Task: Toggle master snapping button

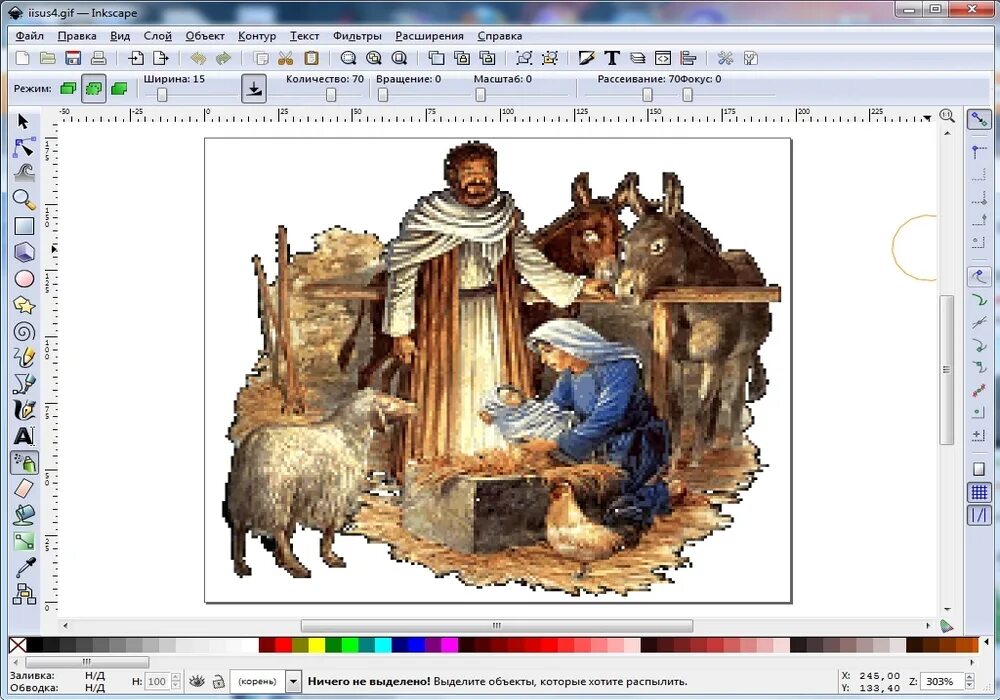Action: pyautogui.click(x=979, y=119)
